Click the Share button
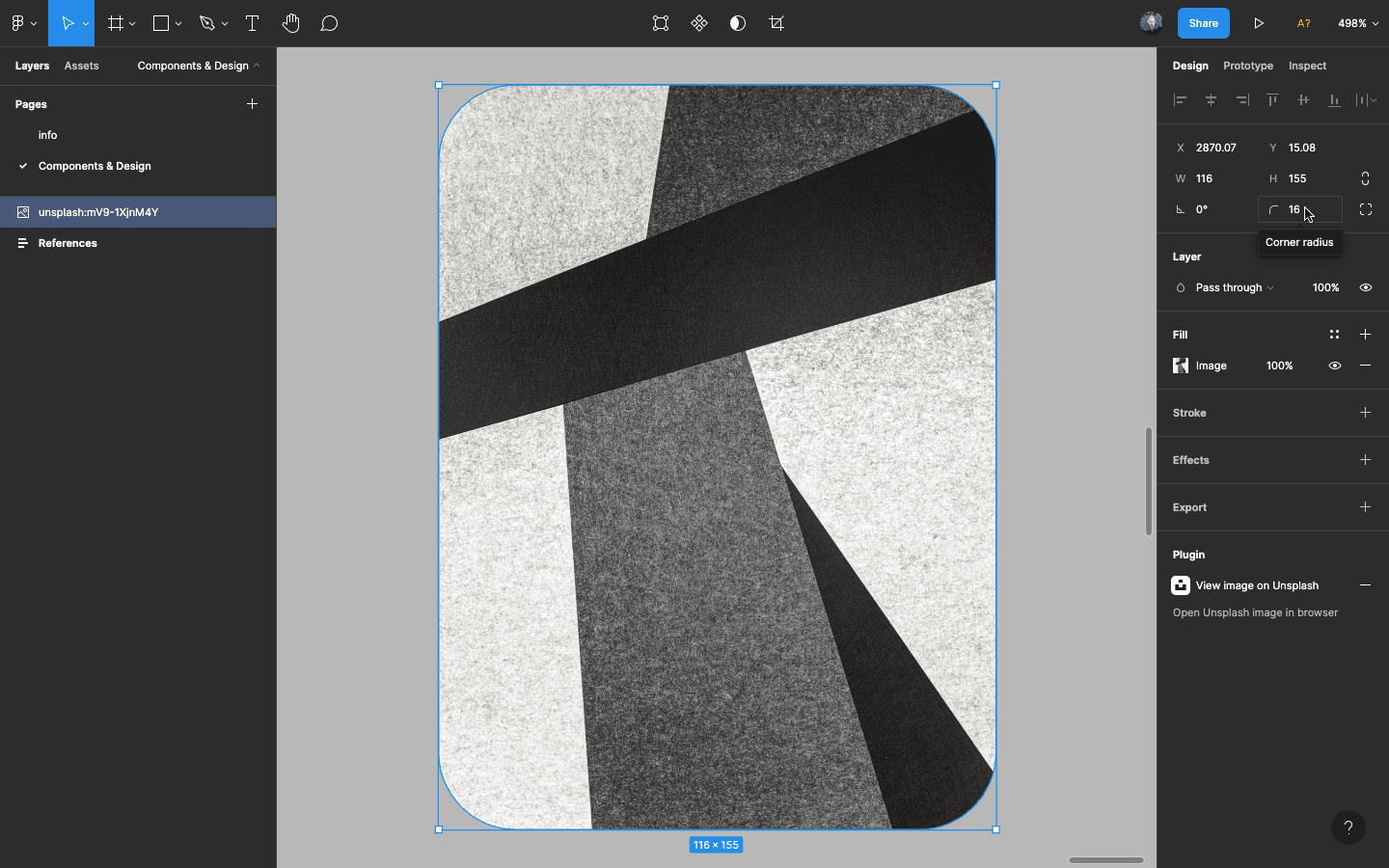Image resolution: width=1389 pixels, height=868 pixels. pyautogui.click(x=1203, y=23)
